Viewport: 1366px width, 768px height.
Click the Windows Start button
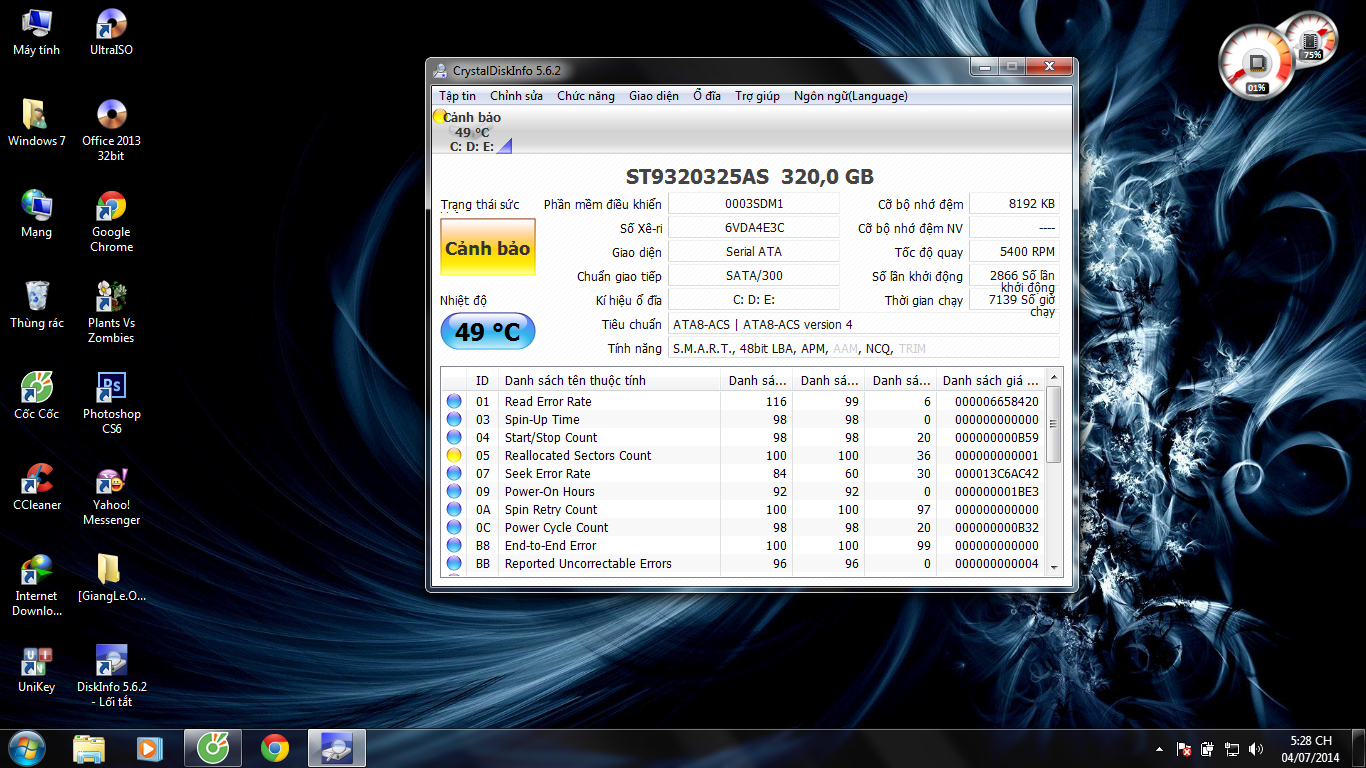click(x=27, y=748)
